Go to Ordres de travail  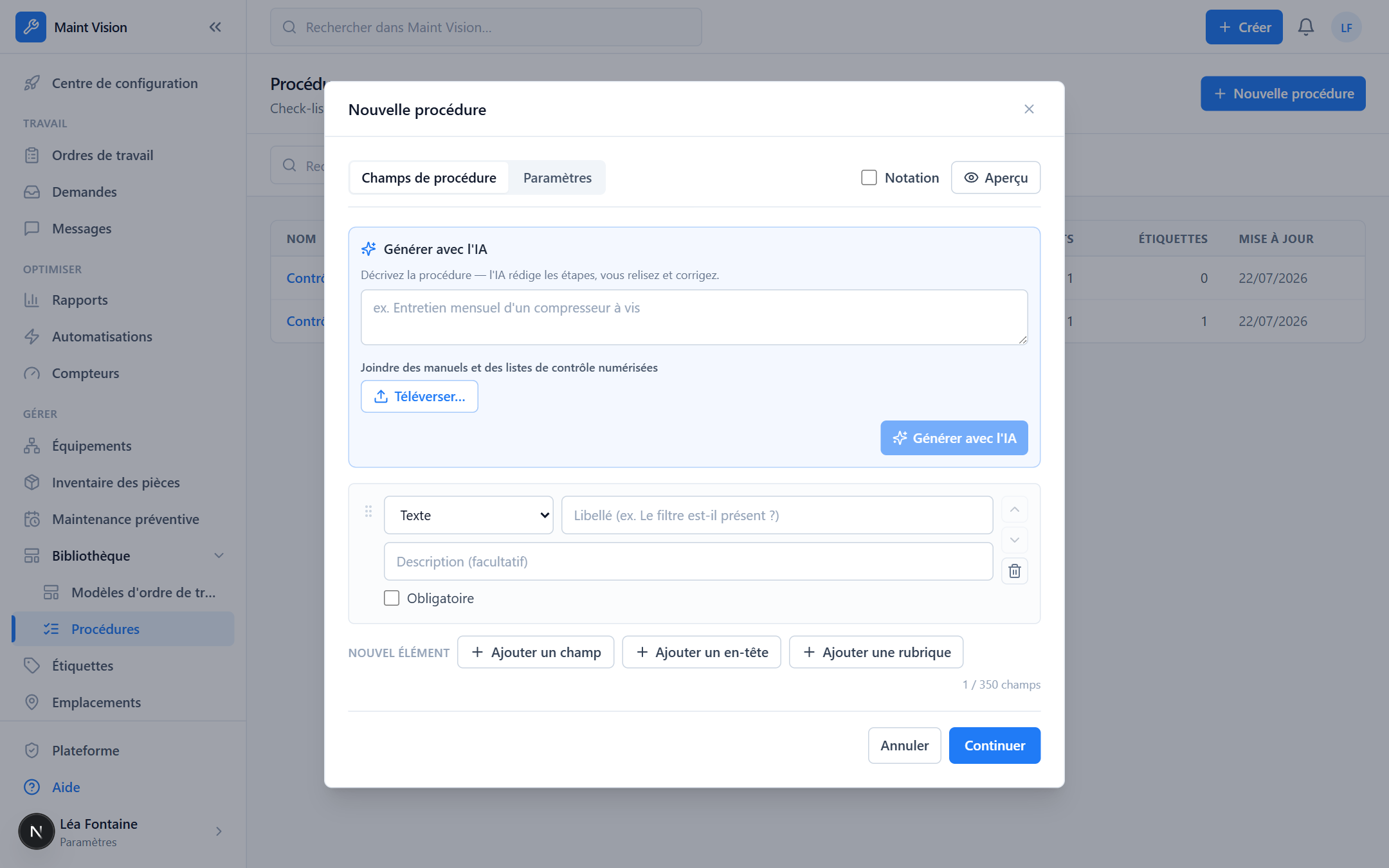[x=123, y=155]
